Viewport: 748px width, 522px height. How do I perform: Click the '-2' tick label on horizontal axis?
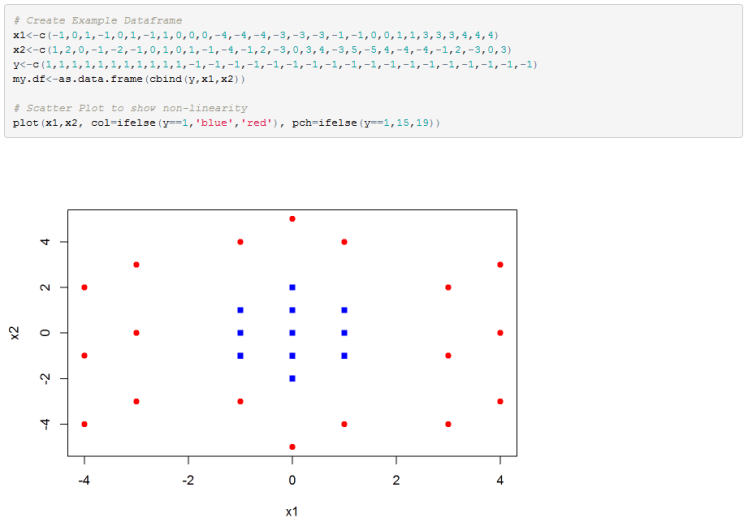tap(188, 480)
